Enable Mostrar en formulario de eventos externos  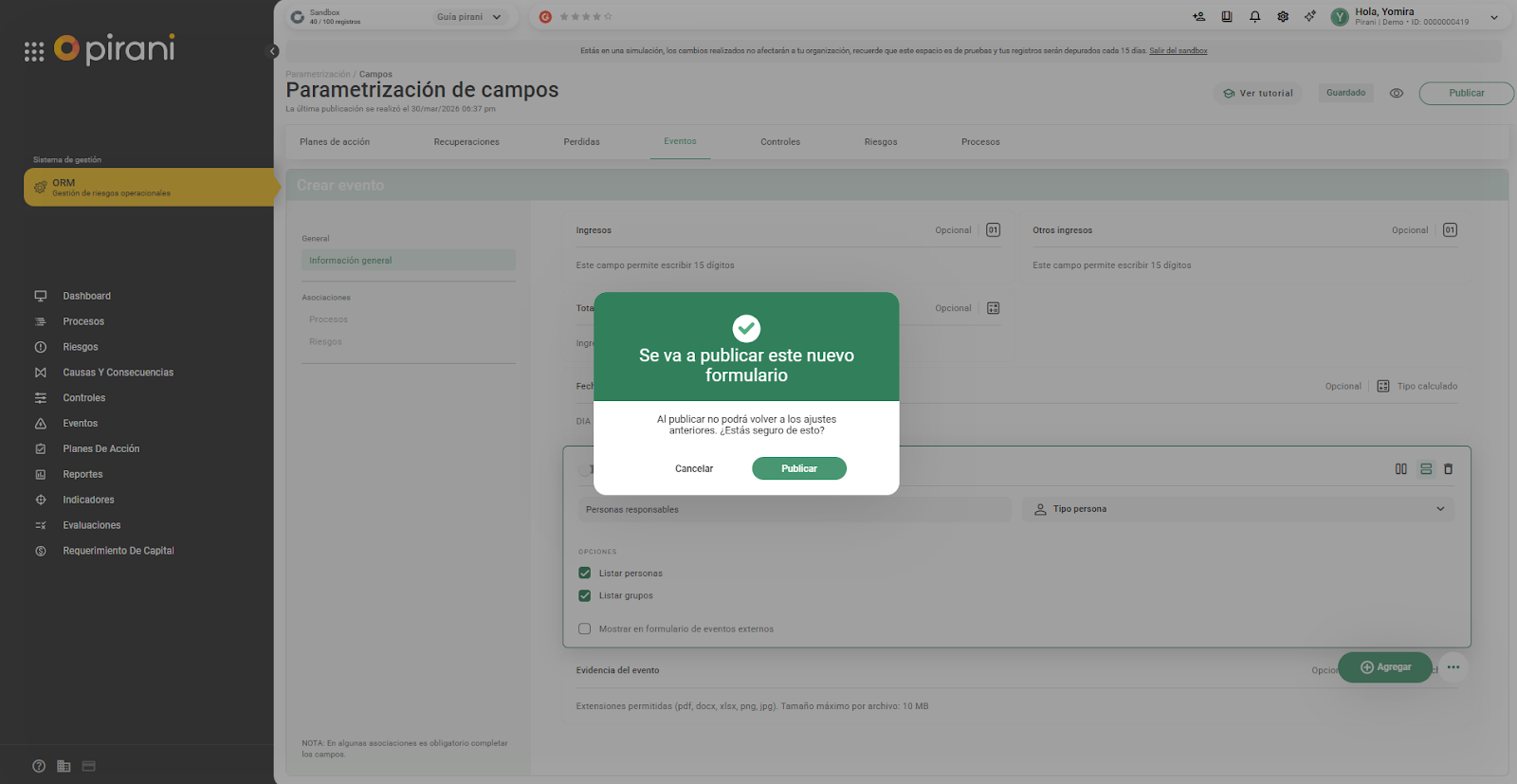click(x=585, y=629)
